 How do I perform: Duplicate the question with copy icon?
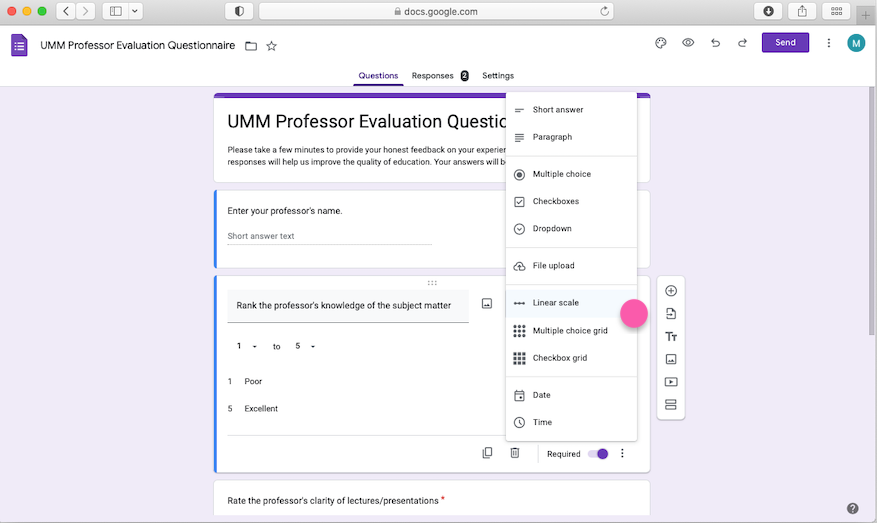click(487, 453)
